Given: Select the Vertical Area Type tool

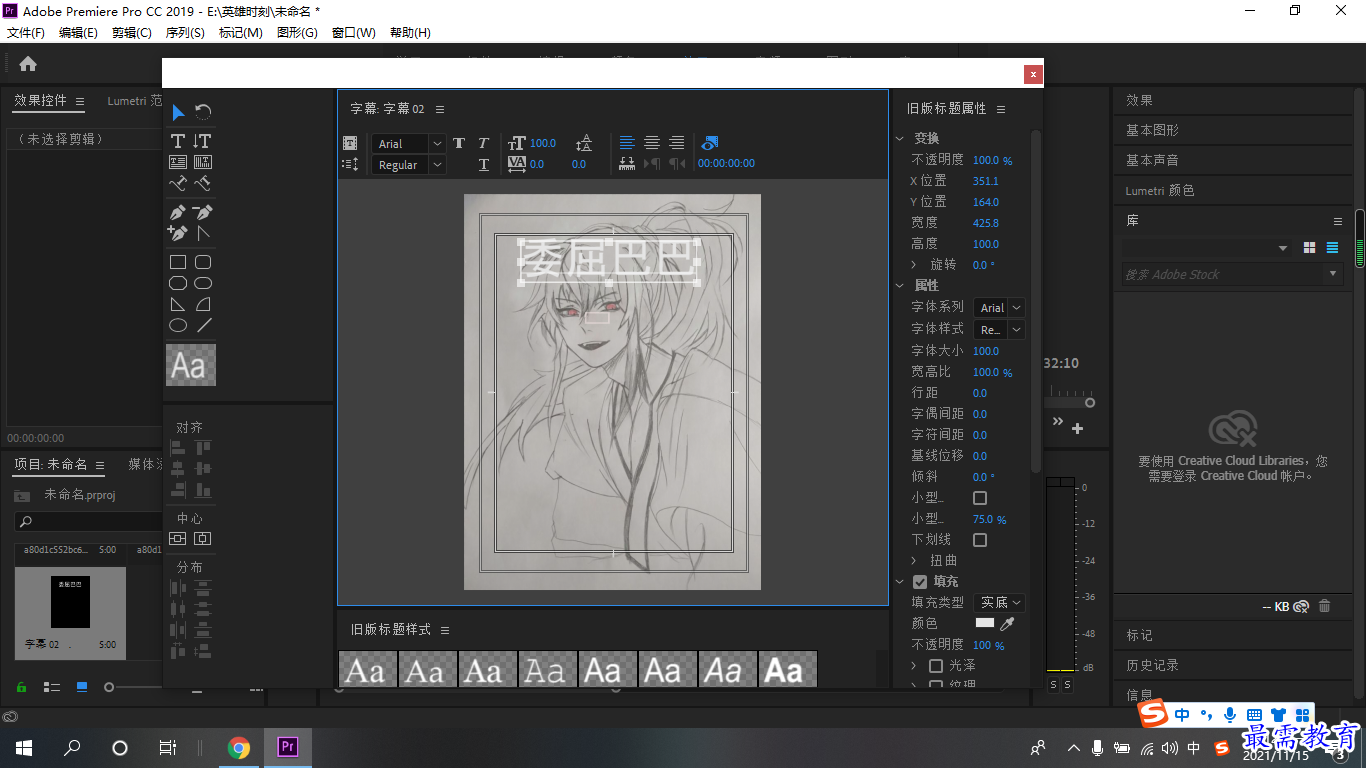Looking at the screenshot, I should pyautogui.click(x=202, y=162).
